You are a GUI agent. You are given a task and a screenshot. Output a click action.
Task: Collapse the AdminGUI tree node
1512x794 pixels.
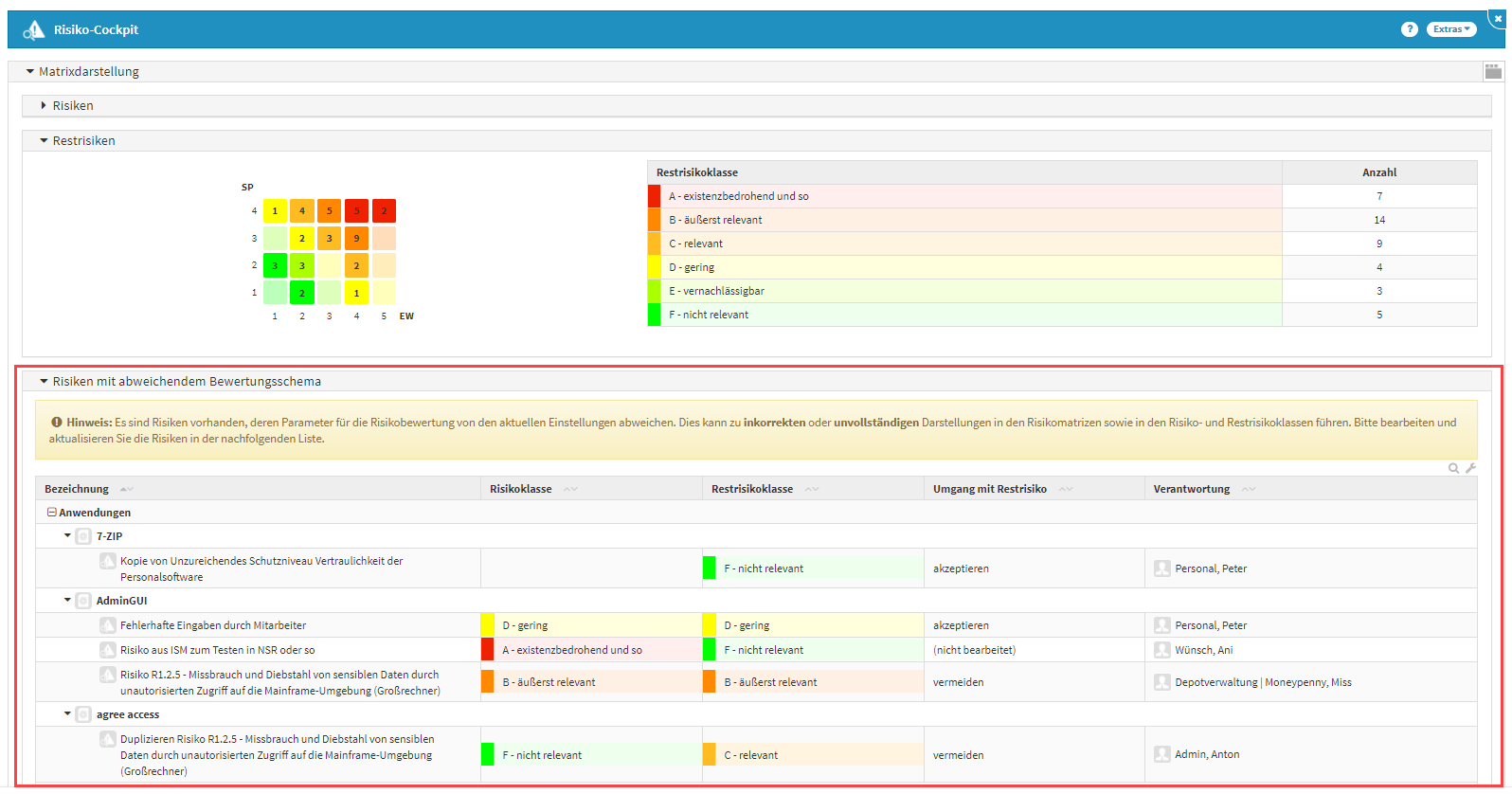pyautogui.click(x=67, y=601)
